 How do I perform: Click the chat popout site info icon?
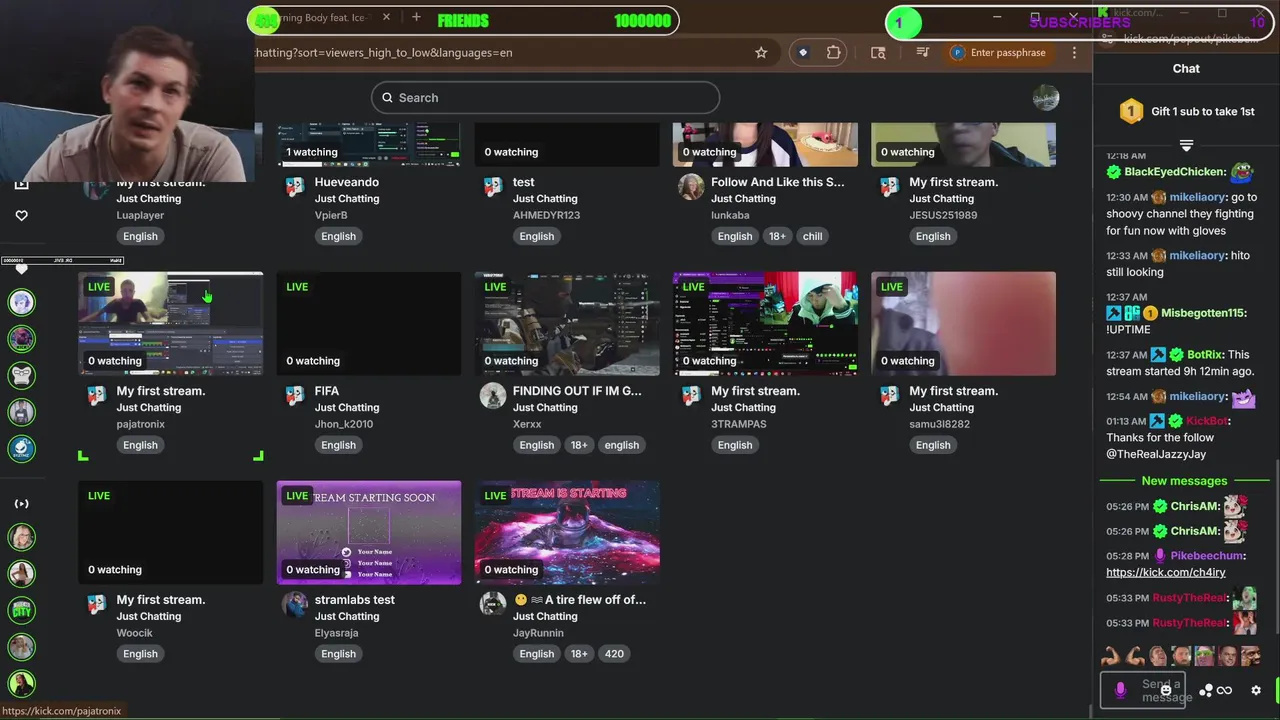tap(1107, 39)
